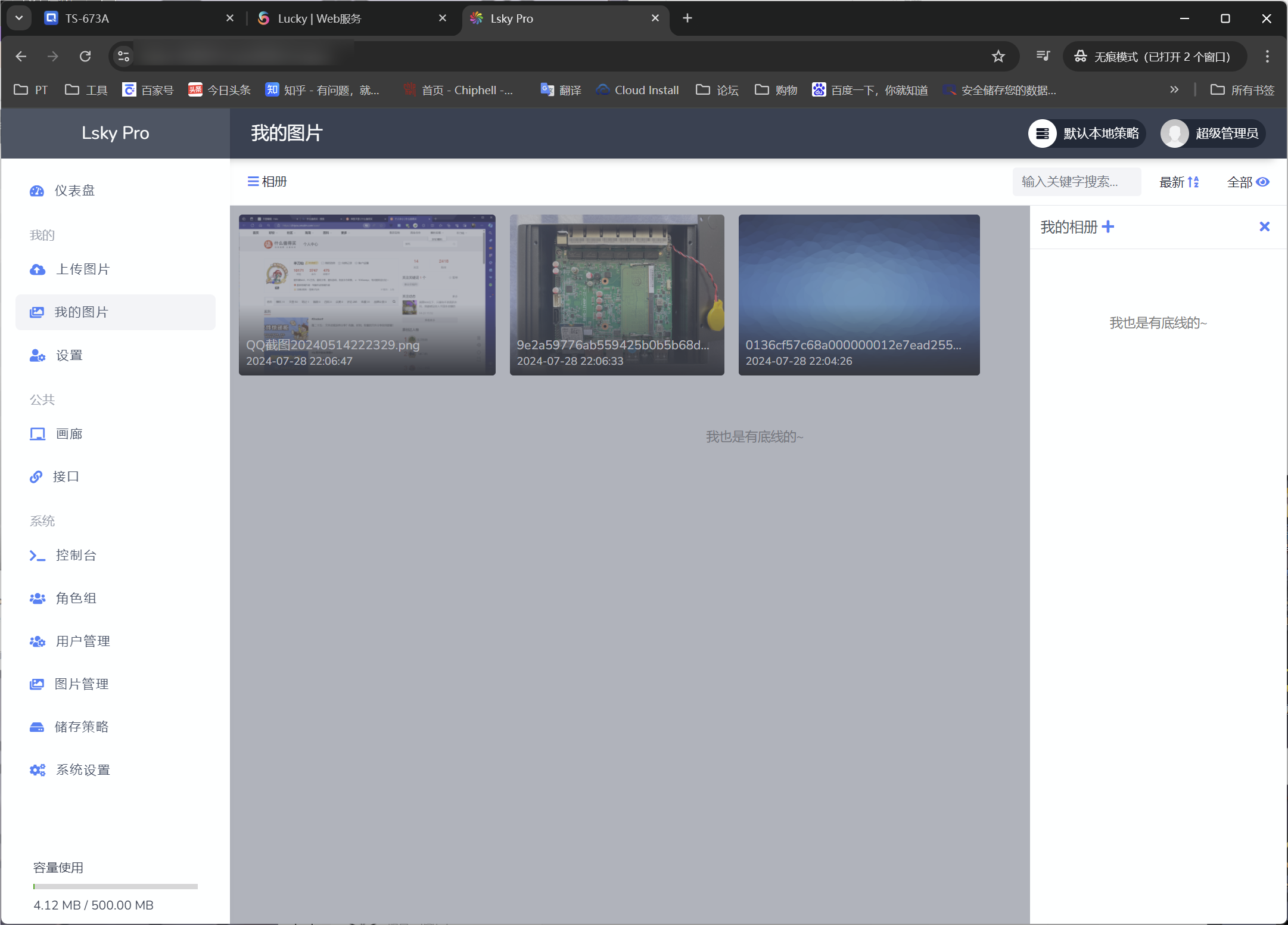1288x925 pixels.
Task: Close the Lucky | Web服务 tab
Action: coord(443,18)
